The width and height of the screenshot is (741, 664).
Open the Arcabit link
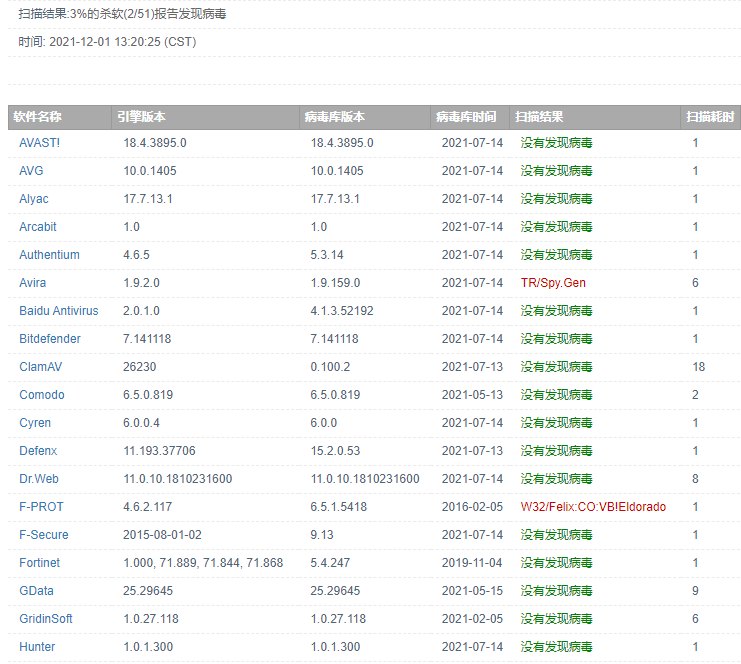click(x=37, y=227)
